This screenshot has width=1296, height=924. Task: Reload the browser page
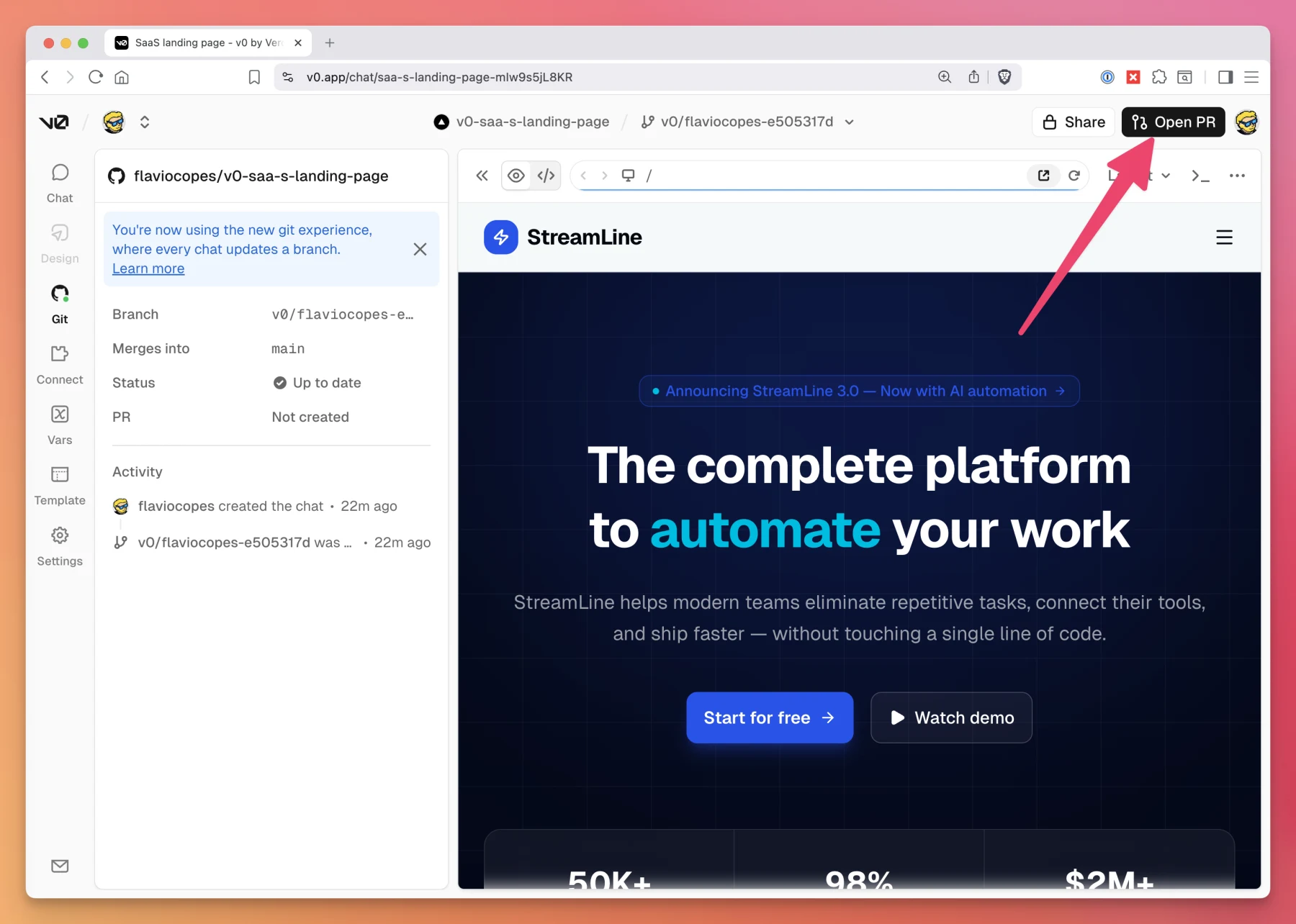pyautogui.click(x=96, y=77)
